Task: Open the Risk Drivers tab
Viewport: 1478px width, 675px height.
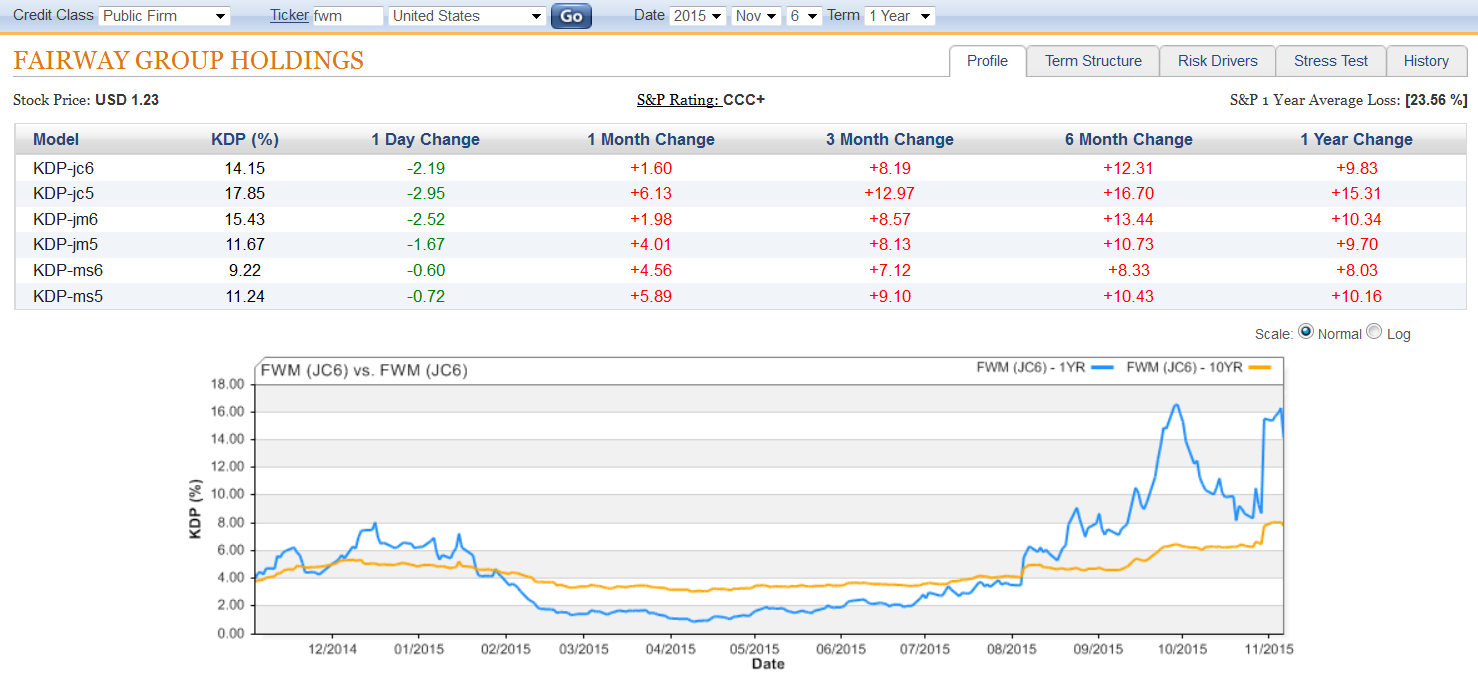Action: pyautogui.click(x=1217, y=61)
